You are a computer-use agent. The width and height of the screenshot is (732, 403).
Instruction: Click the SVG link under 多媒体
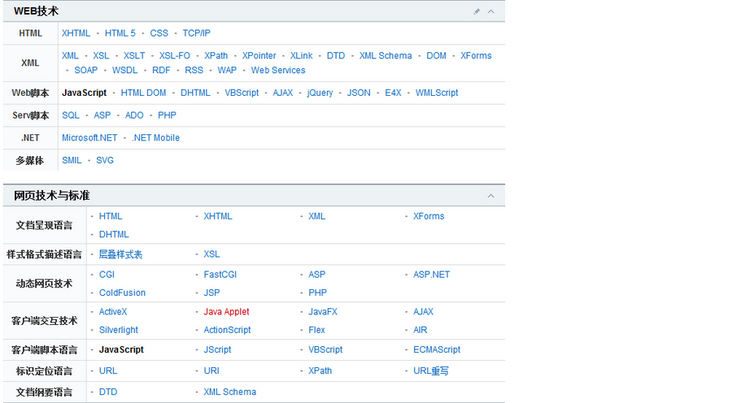(x=105, y=160)
